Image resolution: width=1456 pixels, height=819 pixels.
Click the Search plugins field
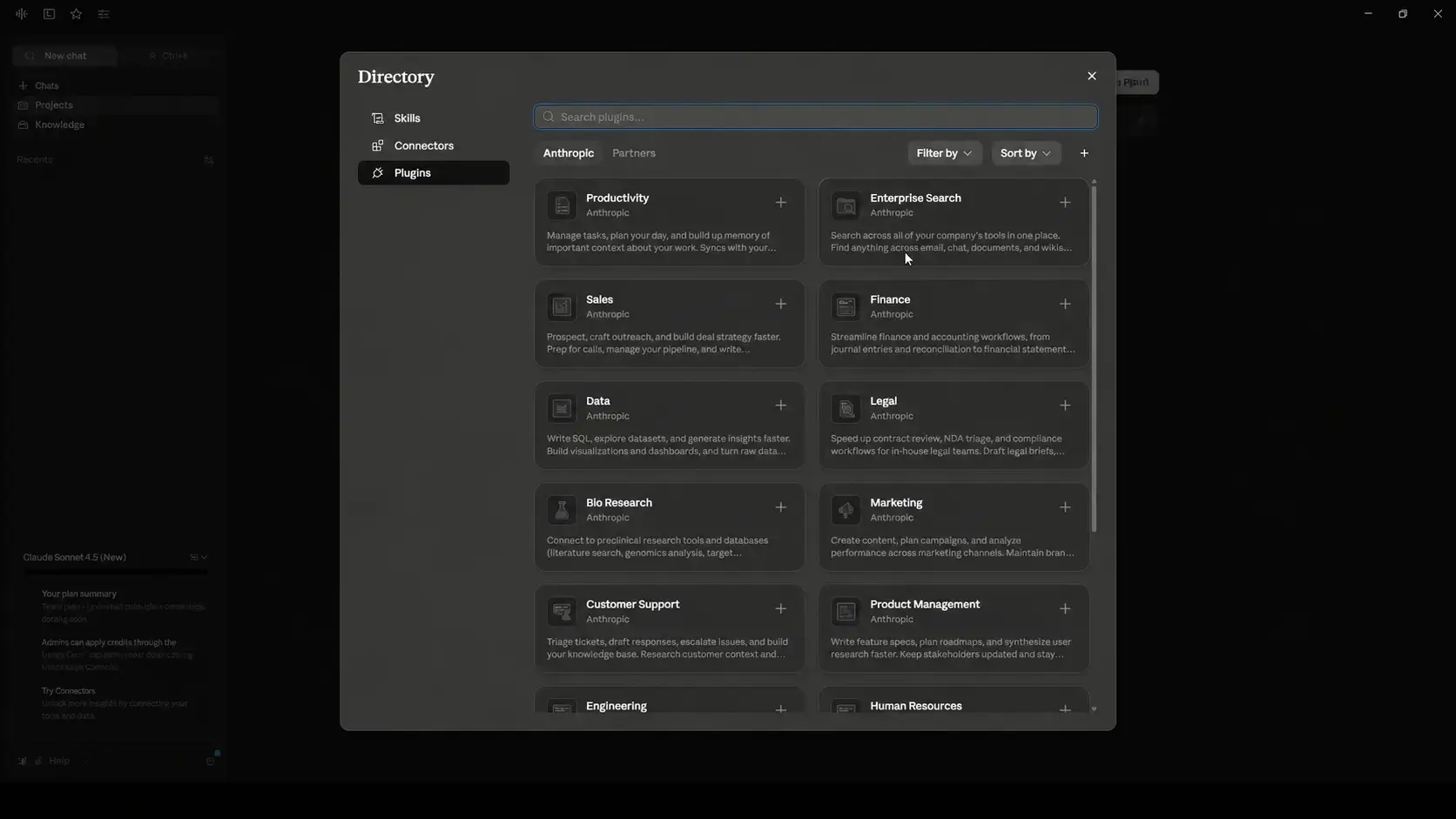point(815,117)
